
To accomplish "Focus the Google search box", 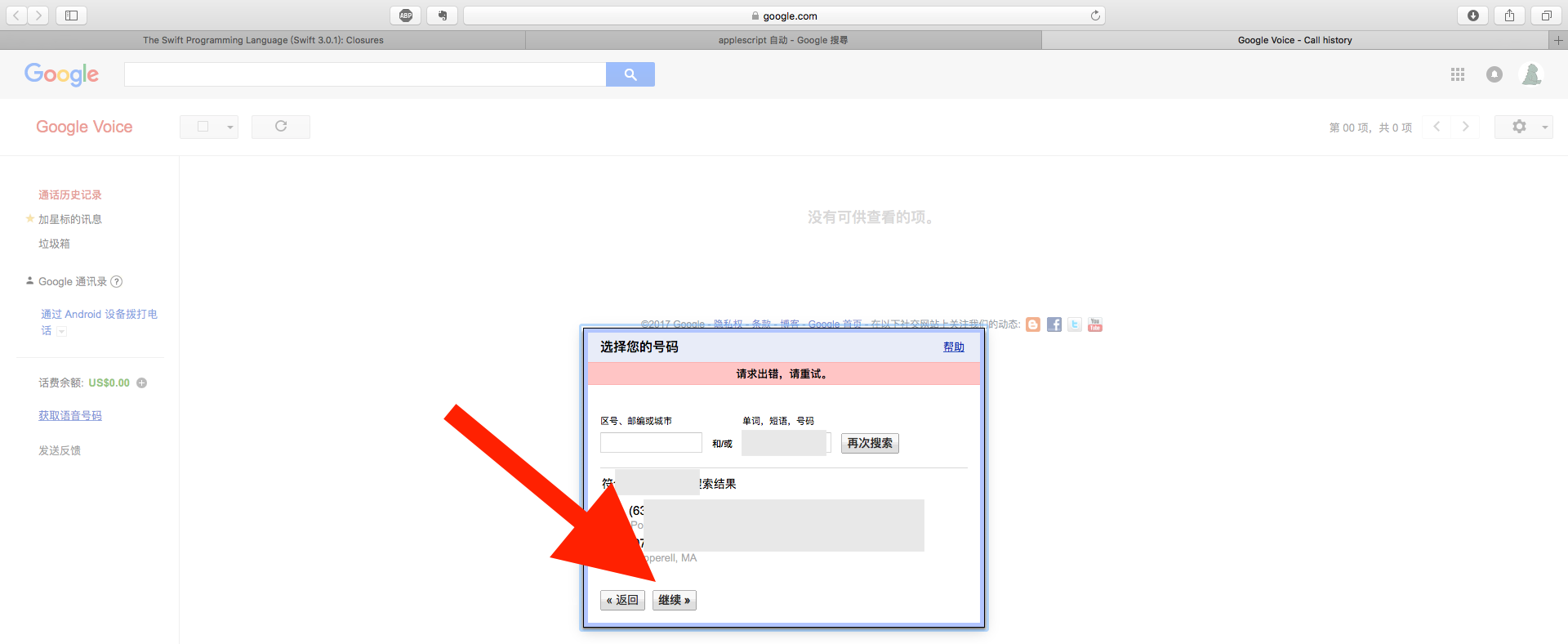I will click(x=365, y=74).
